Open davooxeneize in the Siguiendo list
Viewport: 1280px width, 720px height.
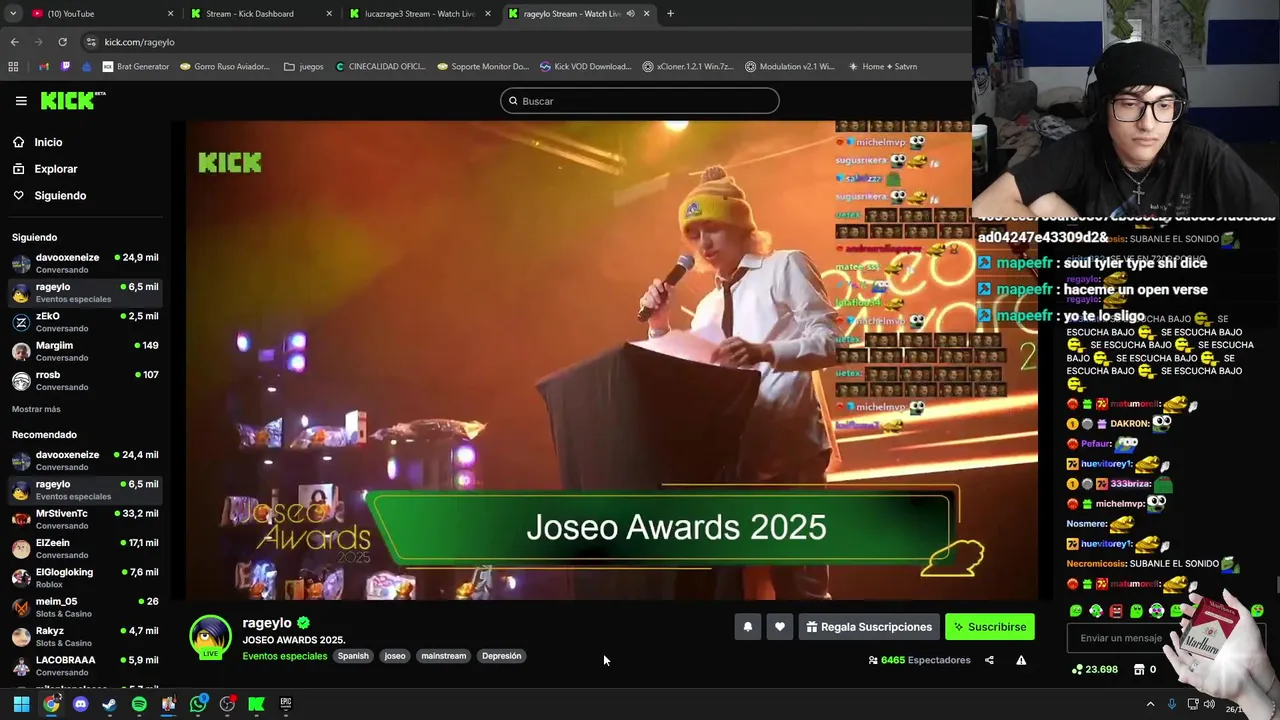(x=84, y=263)
